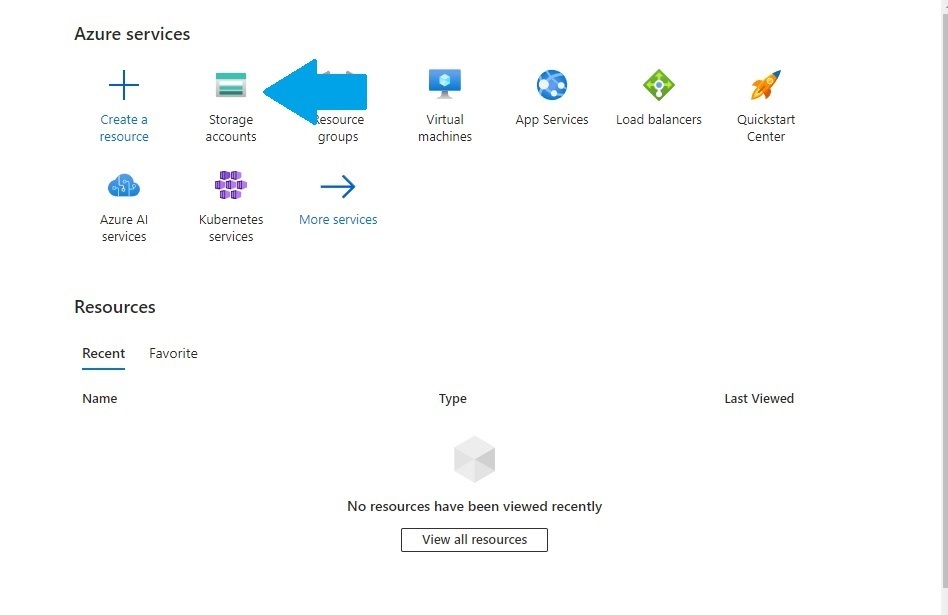Click the Kubernetes services label
Screen dimensions: 948x615
[231, 228]
